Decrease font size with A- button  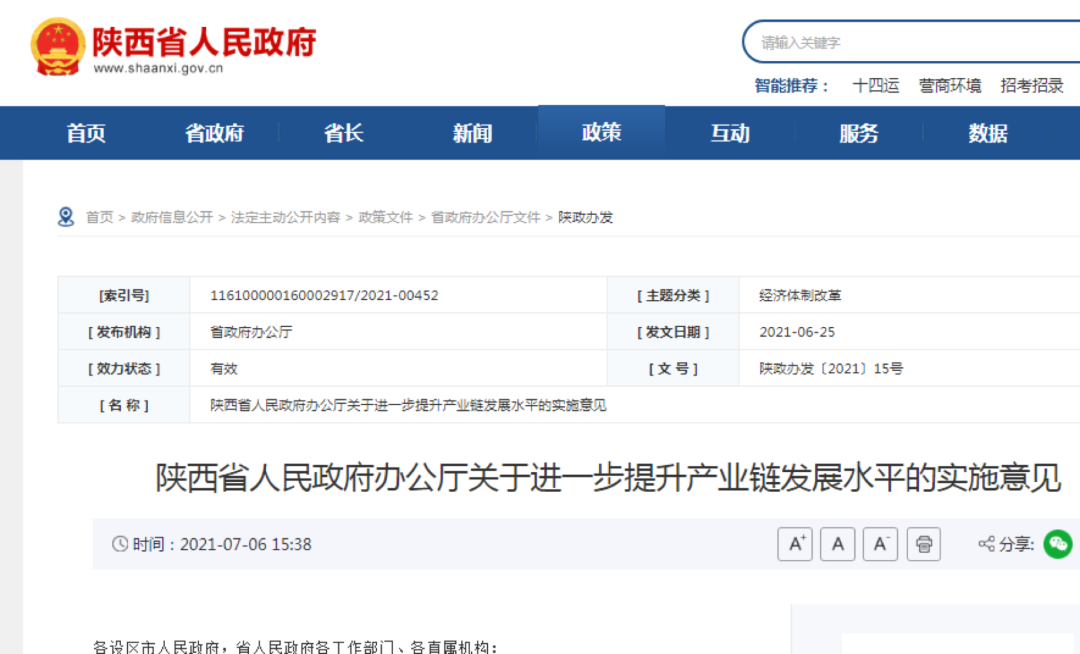pos(880,544)
